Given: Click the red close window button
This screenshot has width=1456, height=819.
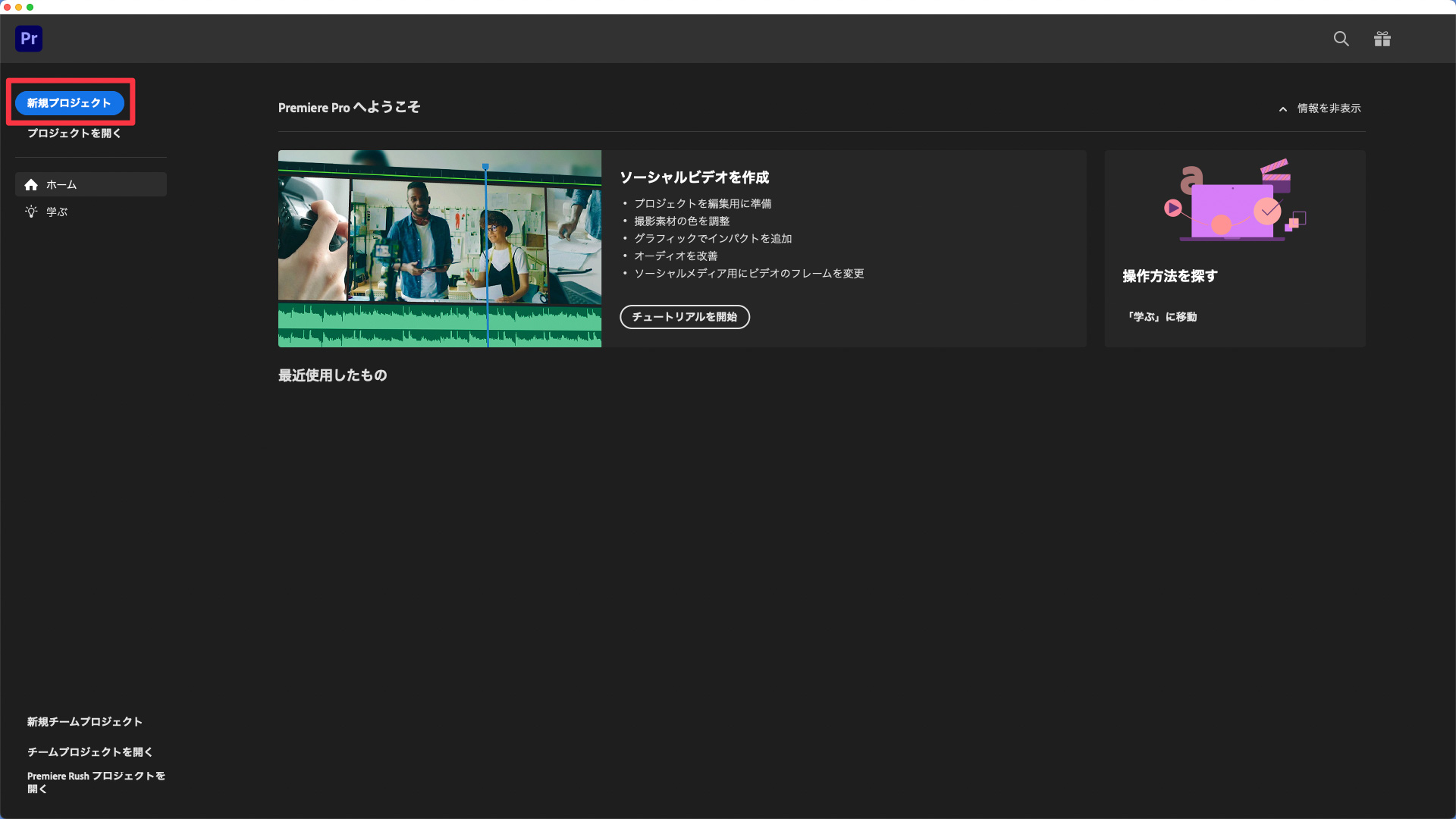Looking at the screenshot, I should pyautogui.click(x=7, y=7).
